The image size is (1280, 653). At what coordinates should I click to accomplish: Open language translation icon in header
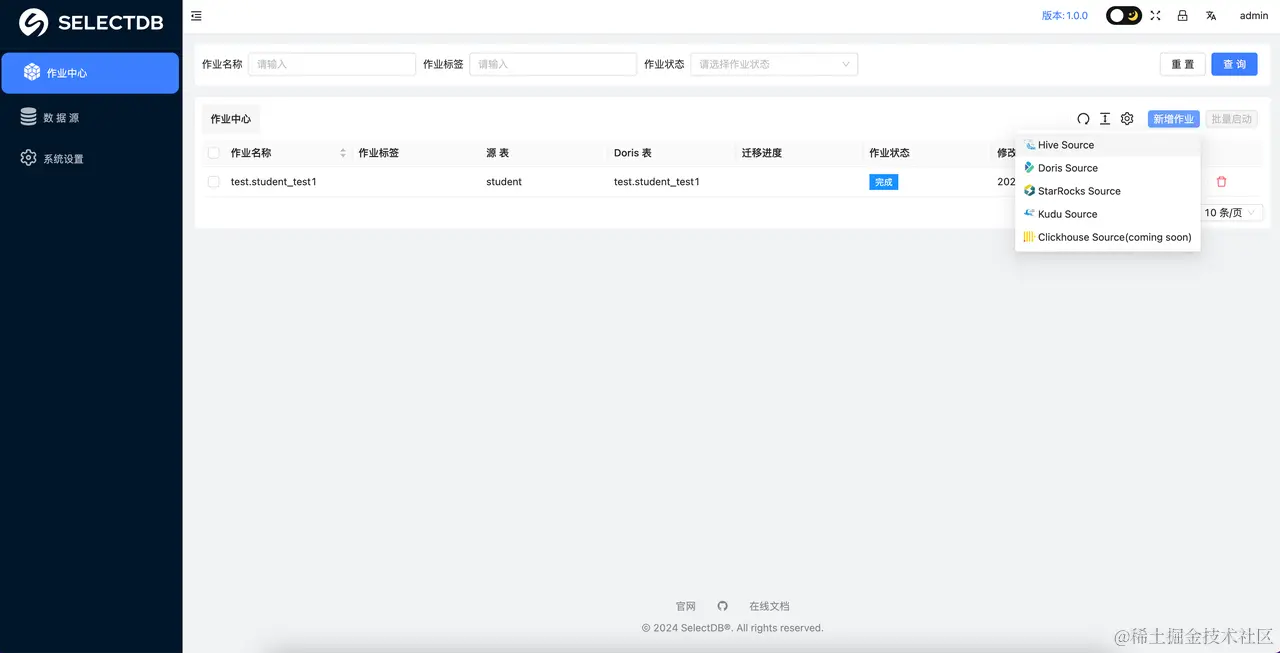pyautogui.click(x=1211, y=16)
